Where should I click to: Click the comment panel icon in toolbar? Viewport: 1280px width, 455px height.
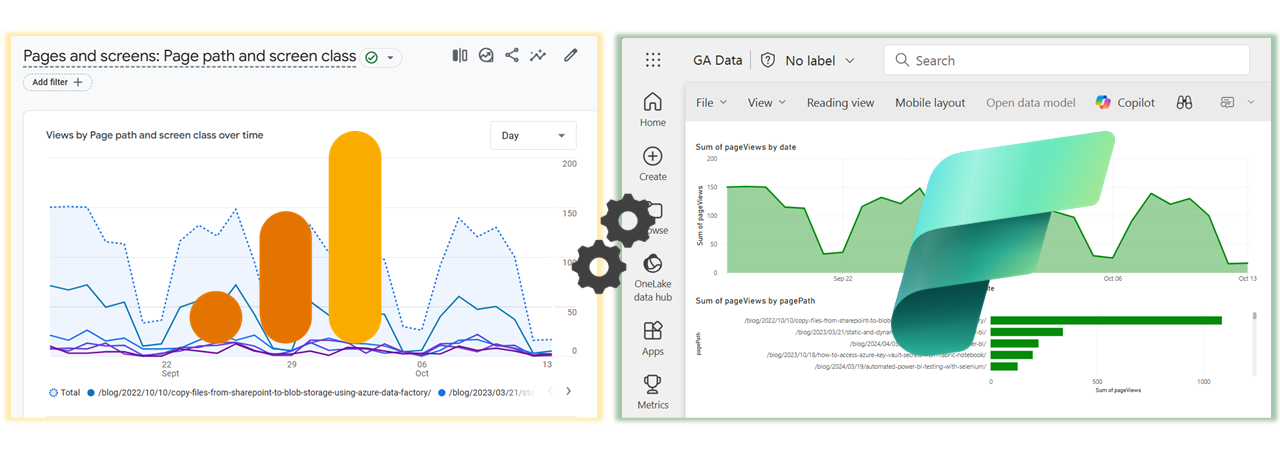click(1227, 102)
